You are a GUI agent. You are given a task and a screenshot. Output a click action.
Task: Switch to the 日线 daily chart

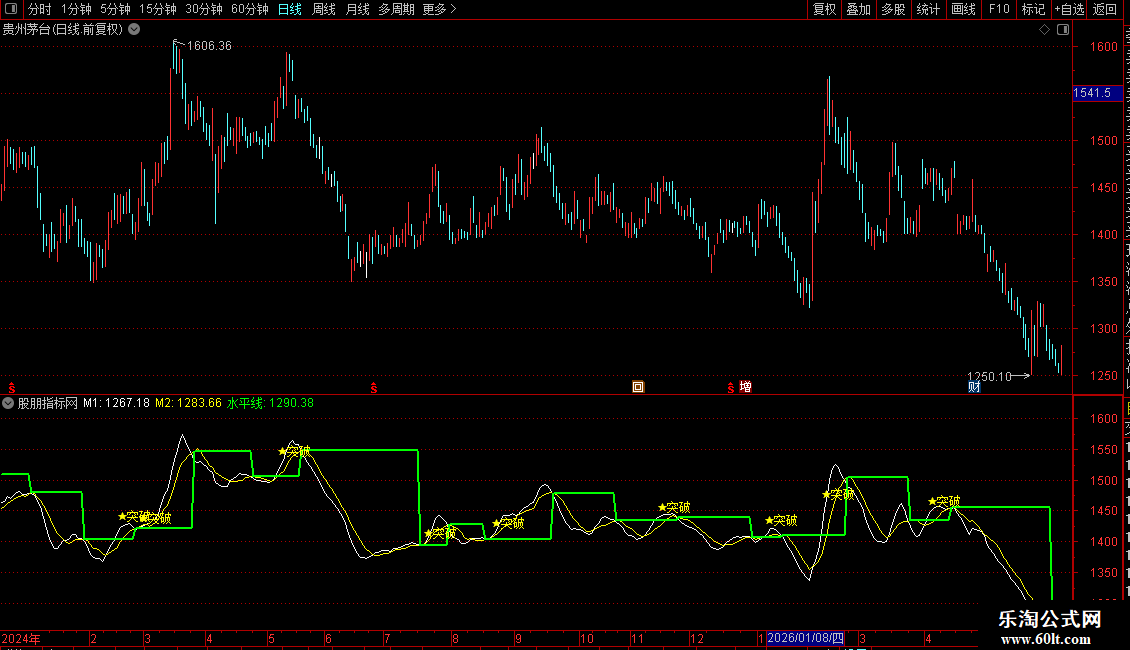[x=290, y=9]
